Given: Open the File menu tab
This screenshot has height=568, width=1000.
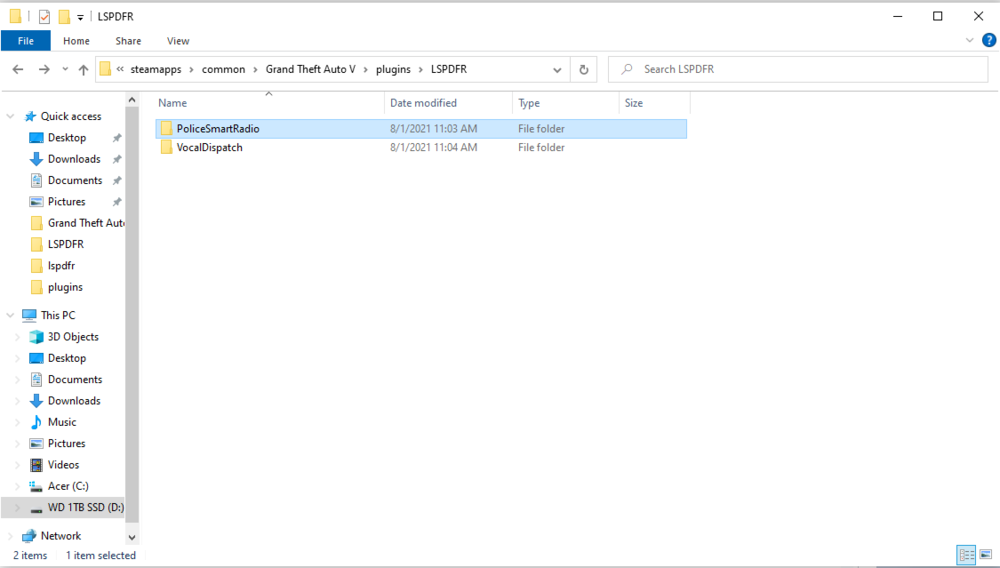Looking at the screenshot, I should [26, 41].
